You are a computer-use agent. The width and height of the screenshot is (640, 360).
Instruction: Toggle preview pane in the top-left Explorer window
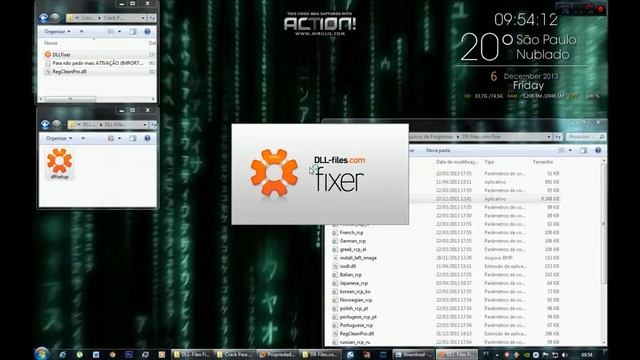pos(133,31)
